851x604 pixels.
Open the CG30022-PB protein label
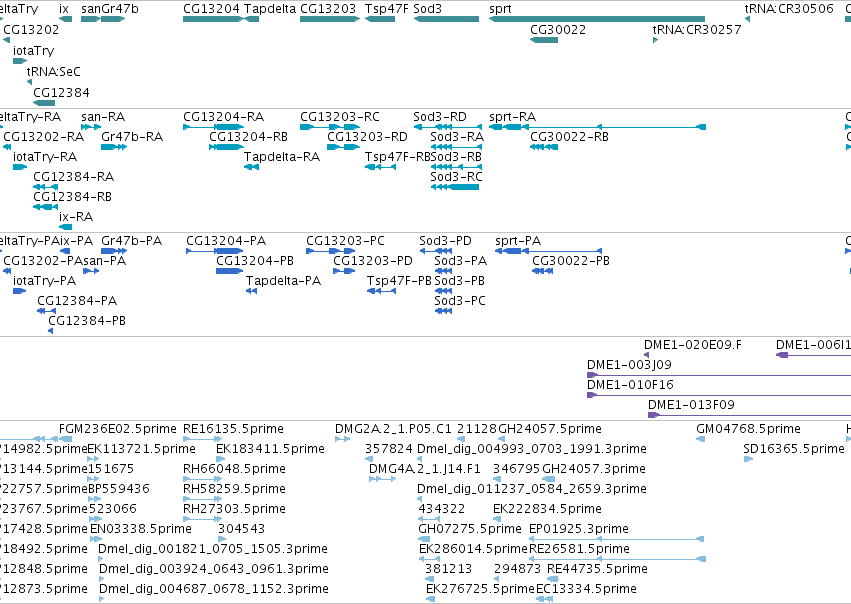571,261
